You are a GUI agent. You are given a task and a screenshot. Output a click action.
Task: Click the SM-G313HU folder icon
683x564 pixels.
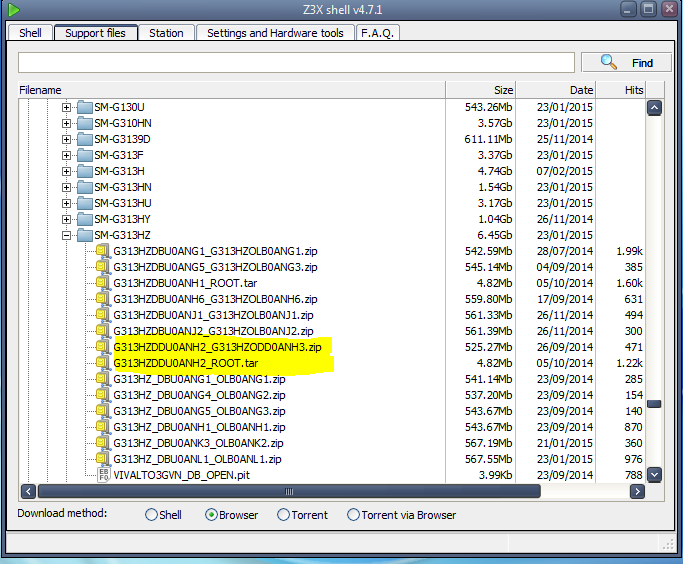(85, 203)
